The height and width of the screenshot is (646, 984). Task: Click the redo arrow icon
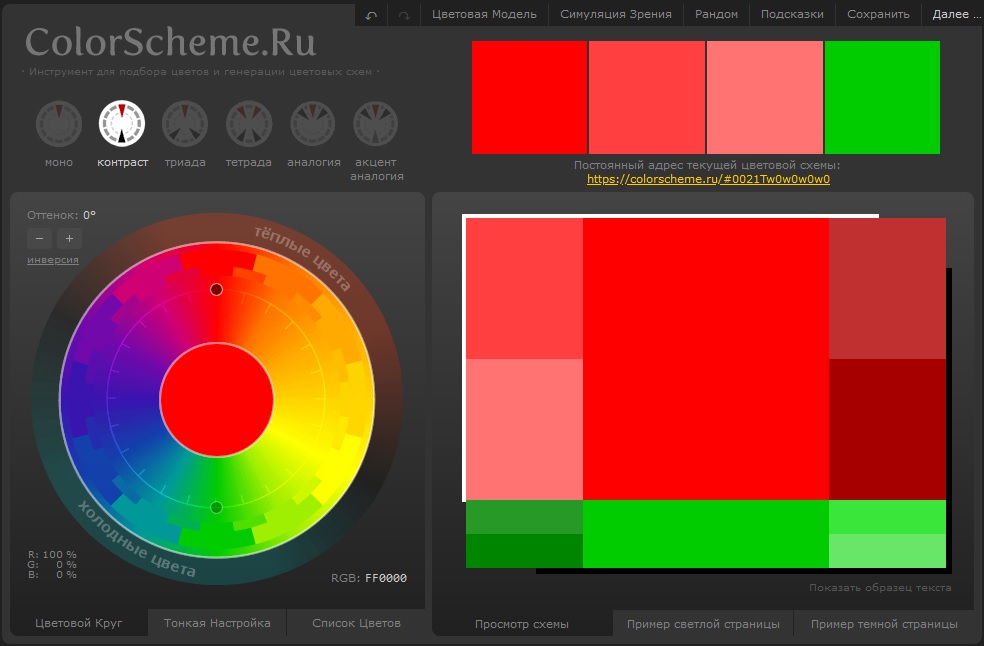pyautogui.click(x=404, y=15)
